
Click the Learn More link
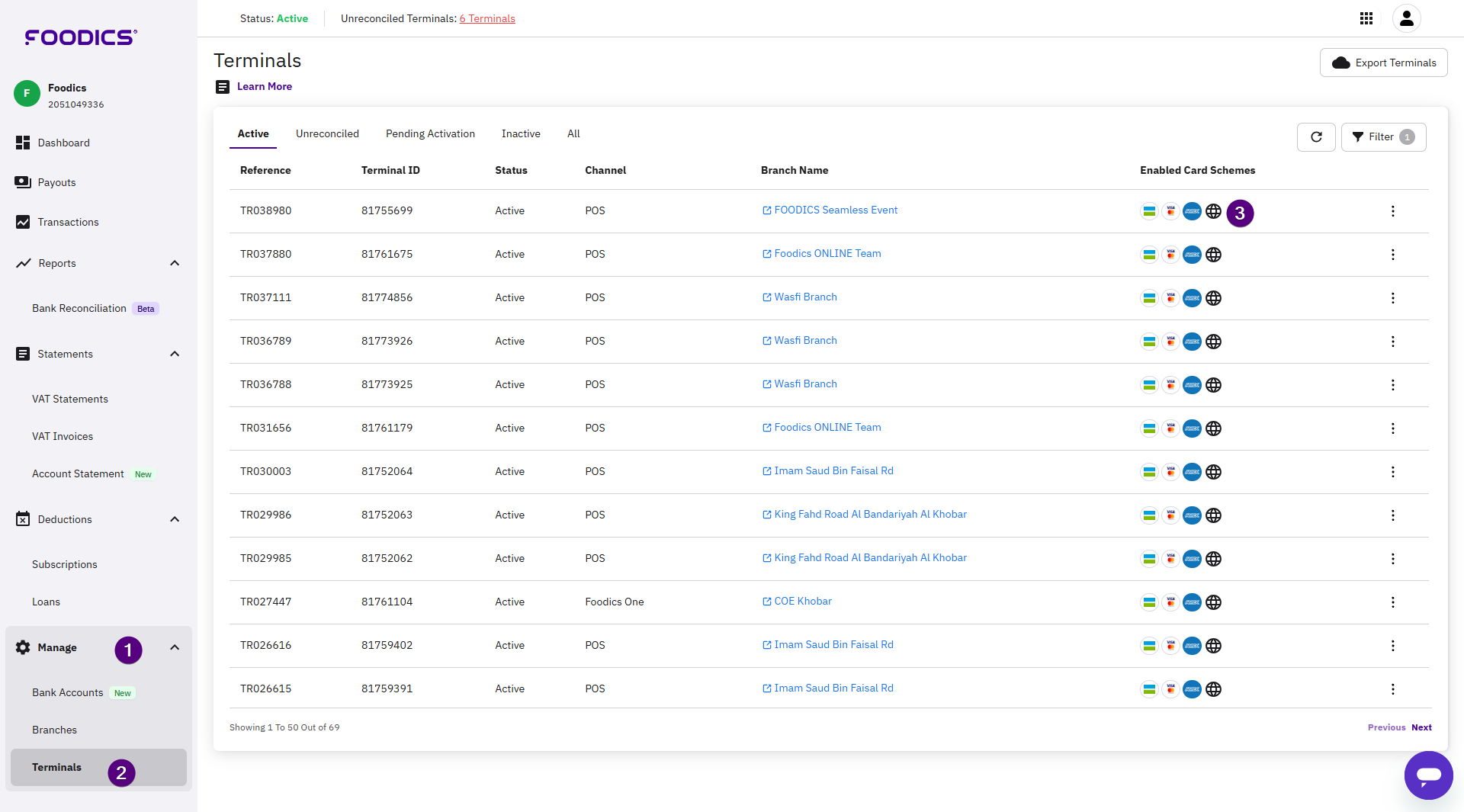tap(264, 86)
